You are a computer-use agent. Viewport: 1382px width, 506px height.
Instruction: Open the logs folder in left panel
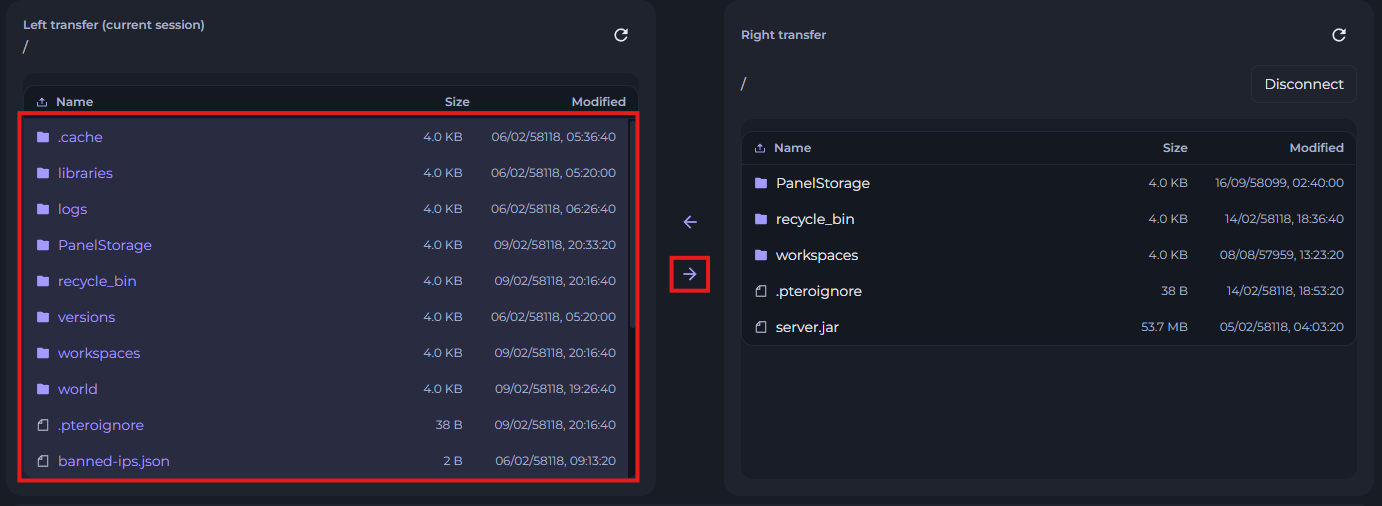72,209
